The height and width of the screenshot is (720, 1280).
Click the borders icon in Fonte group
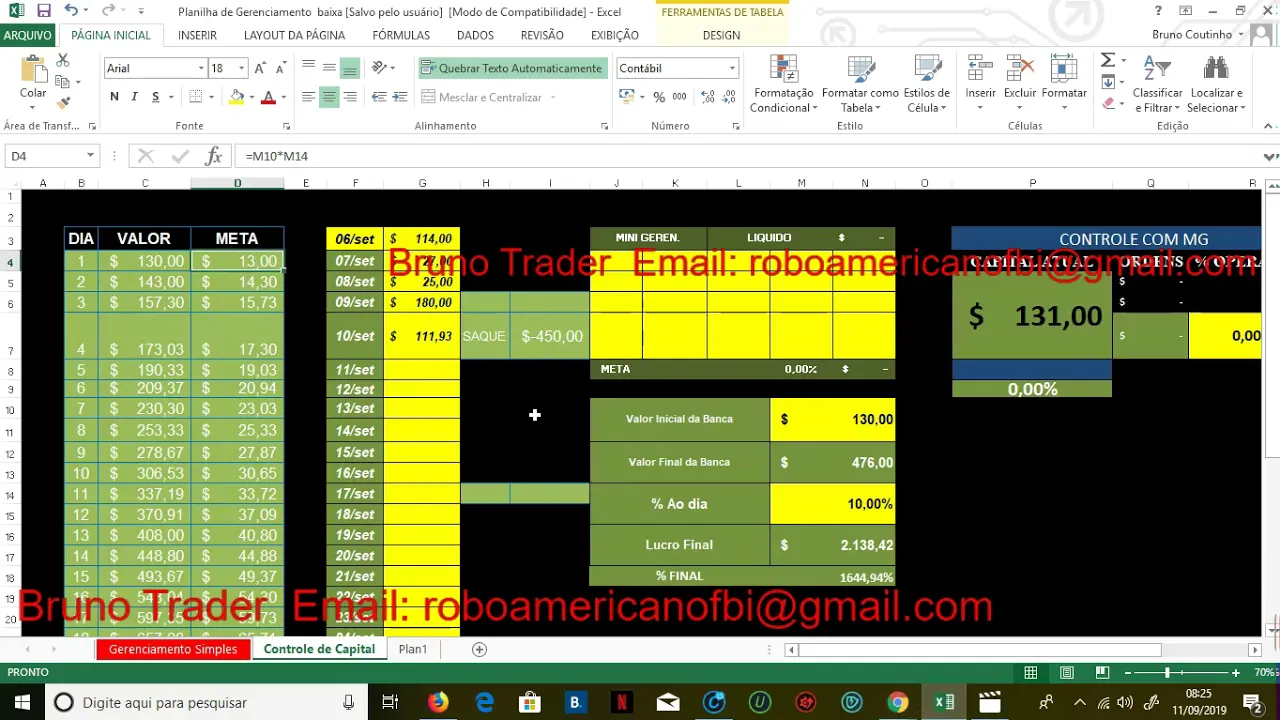click(x=196, y=97)
